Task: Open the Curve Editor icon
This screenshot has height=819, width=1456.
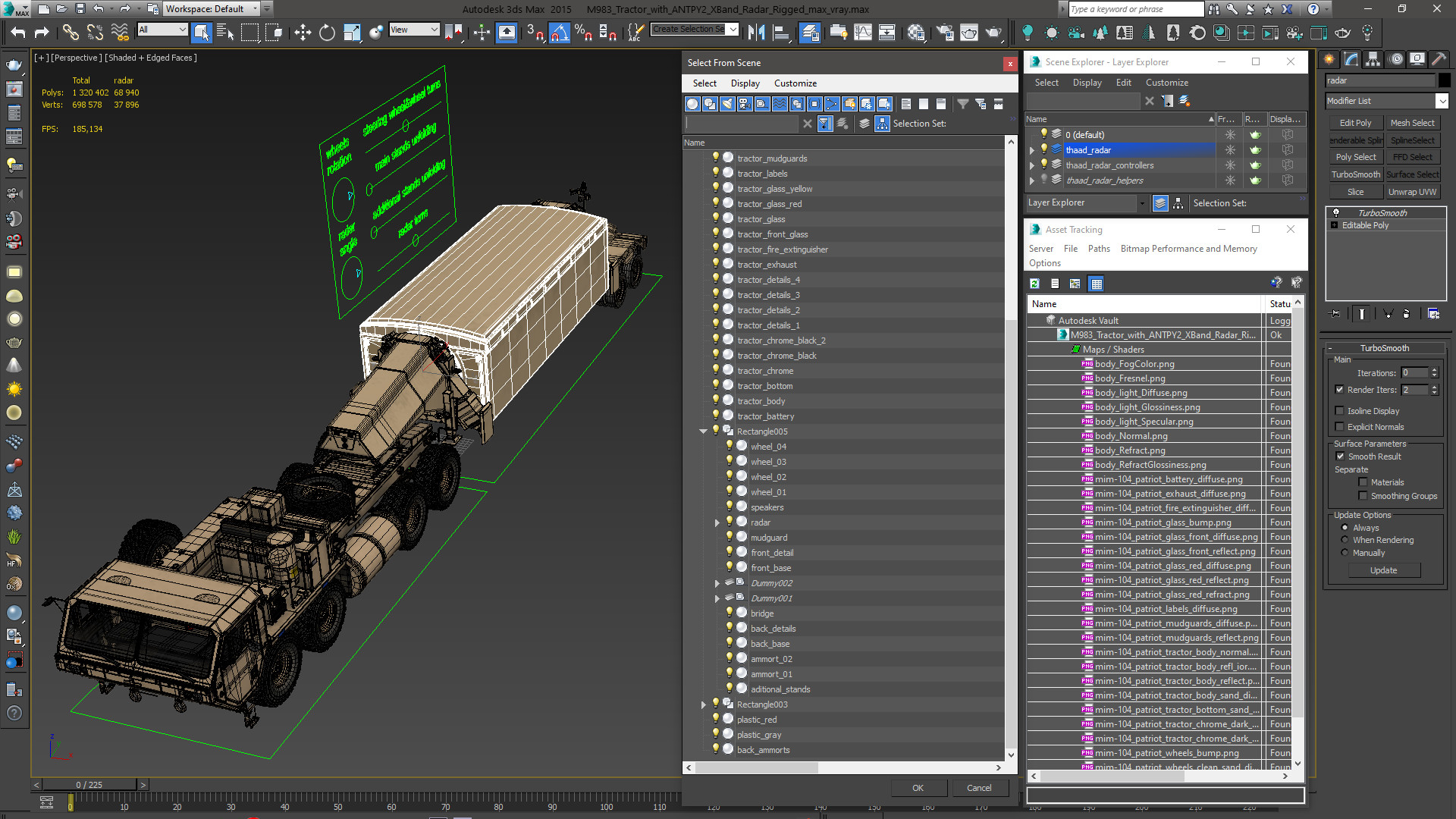Action: [863, 32]
